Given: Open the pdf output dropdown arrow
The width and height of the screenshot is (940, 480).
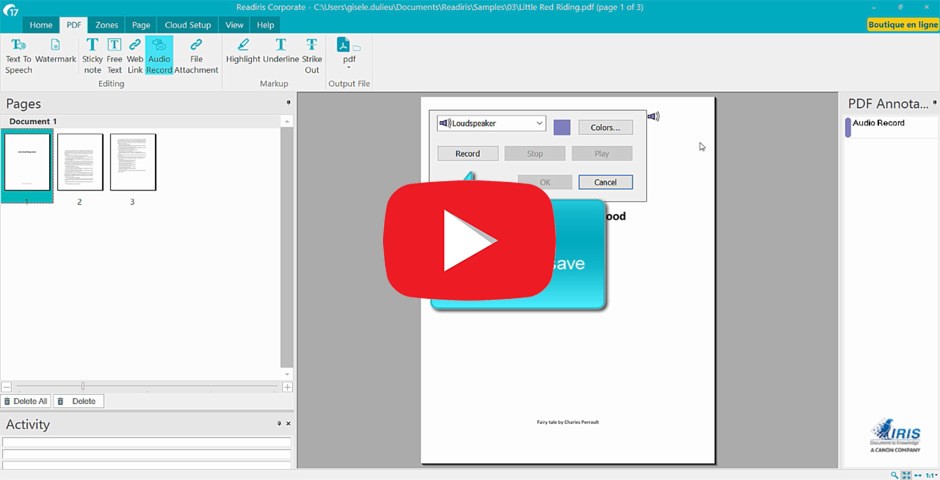Looking at the screenshot, I should coord(349,67).
